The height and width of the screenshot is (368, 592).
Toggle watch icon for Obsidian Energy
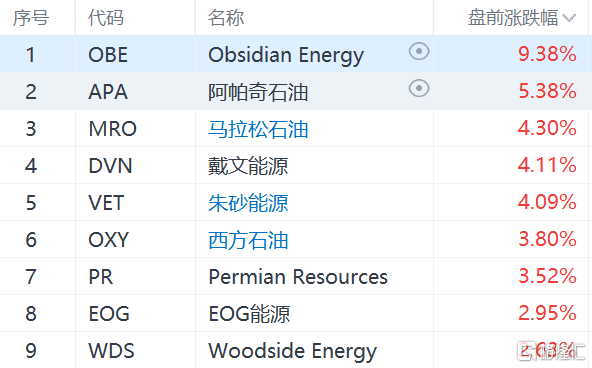coord(419,51)
